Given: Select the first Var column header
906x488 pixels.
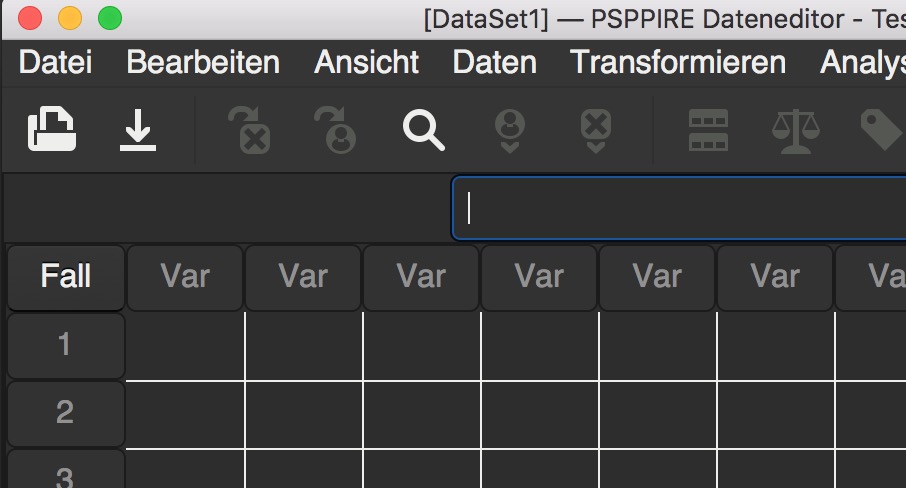Looking at the screenshot, I should point(185,278).
